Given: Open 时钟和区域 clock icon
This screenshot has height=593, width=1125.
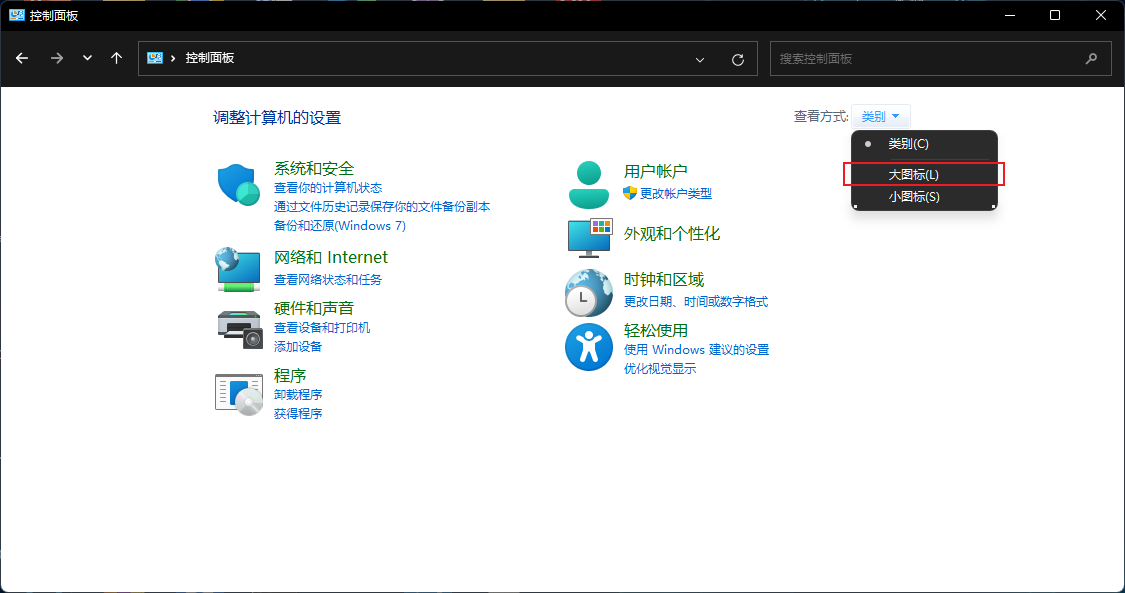Looking at the screenshot, I should [x=588, y=292].
